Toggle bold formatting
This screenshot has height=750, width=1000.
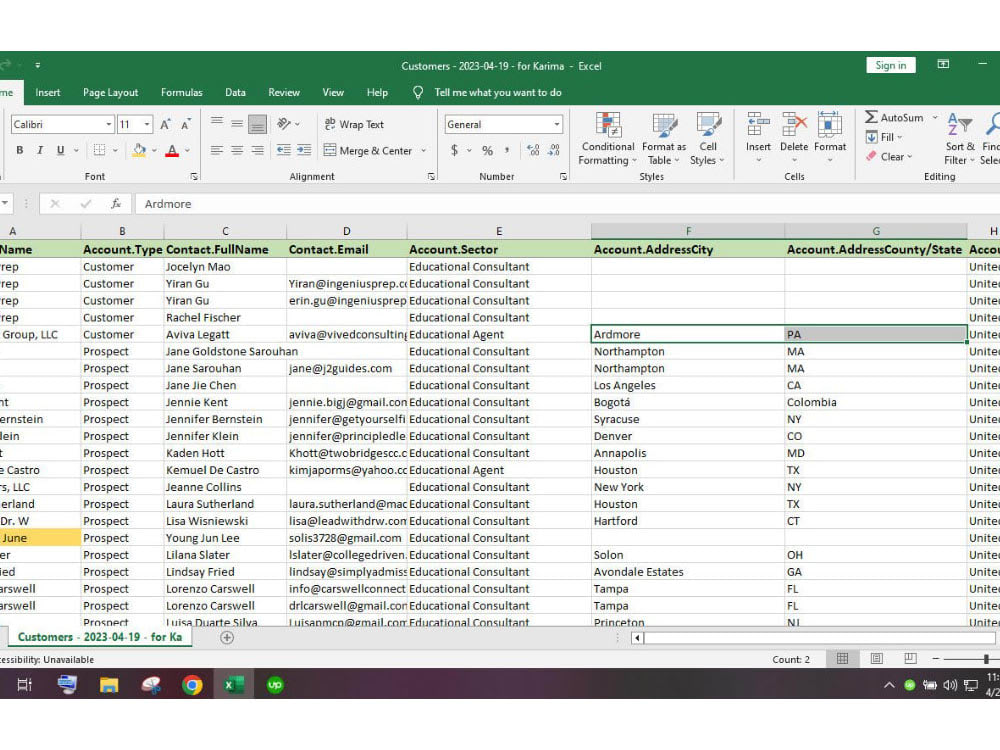20,148
